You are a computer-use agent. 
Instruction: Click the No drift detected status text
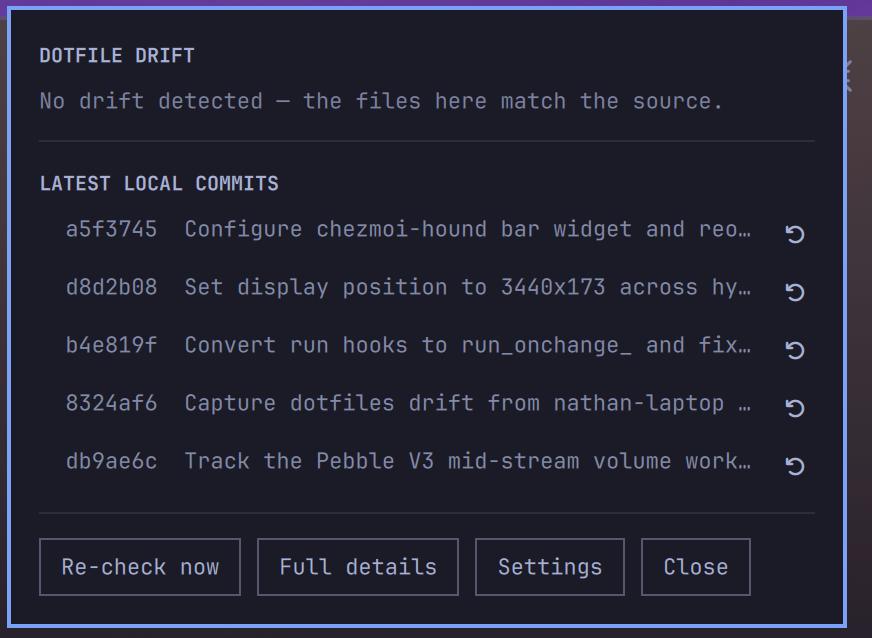[x=381, y=101]
